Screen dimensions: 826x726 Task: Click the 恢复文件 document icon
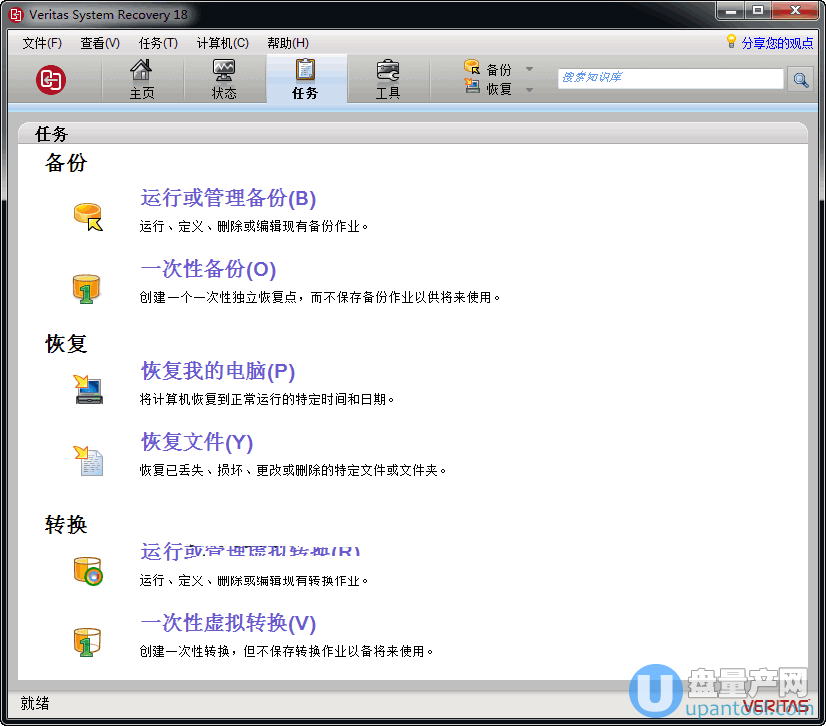click(x=88, y=460)
